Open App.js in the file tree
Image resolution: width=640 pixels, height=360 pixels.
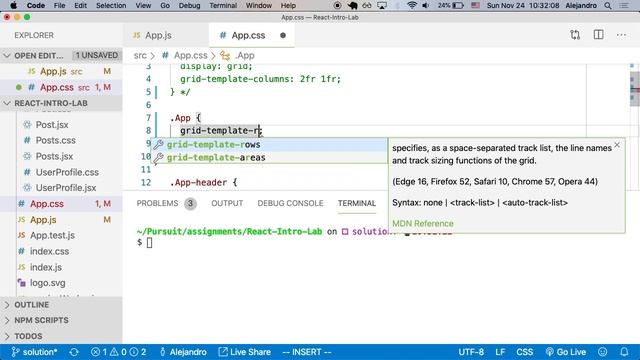click(x=43, y=220)
